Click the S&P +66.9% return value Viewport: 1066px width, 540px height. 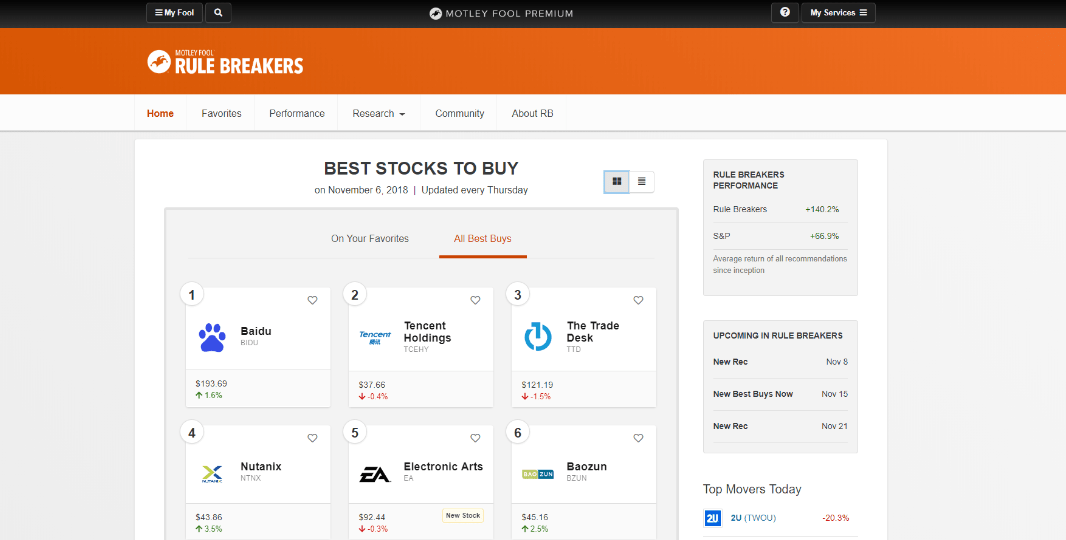[x=824, y=236]
